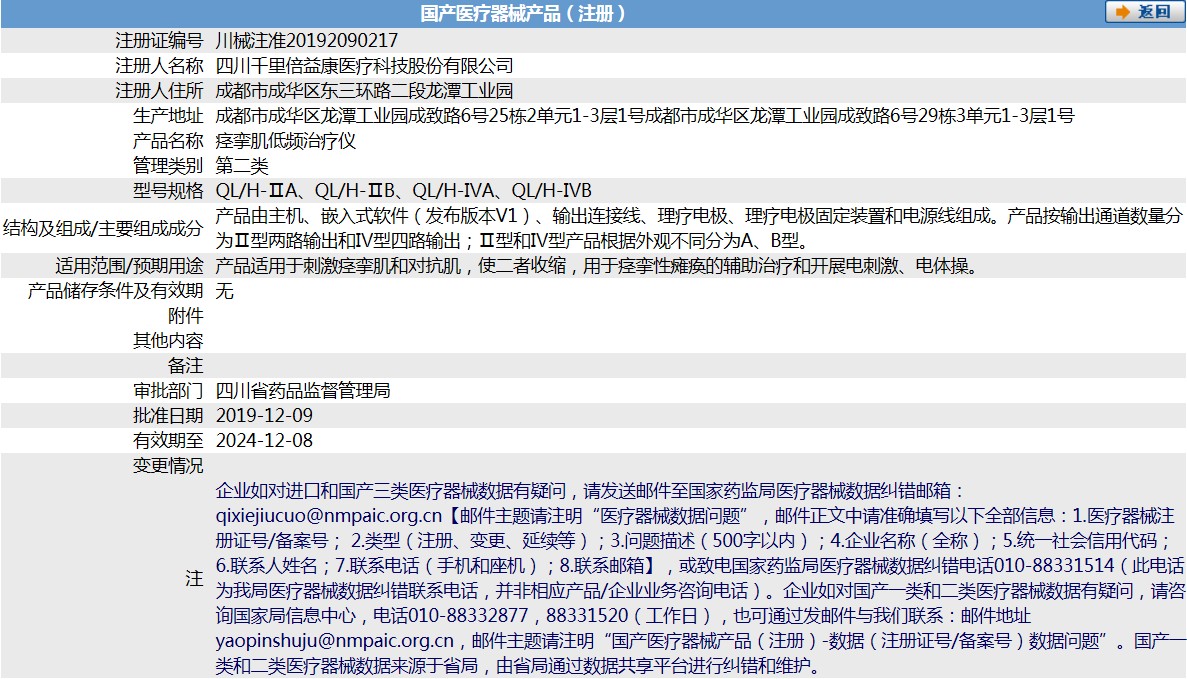The height and width of the screenshot is (679, 1187).
Task: Click the label 审批部门
Action: [x=168, y=391]
